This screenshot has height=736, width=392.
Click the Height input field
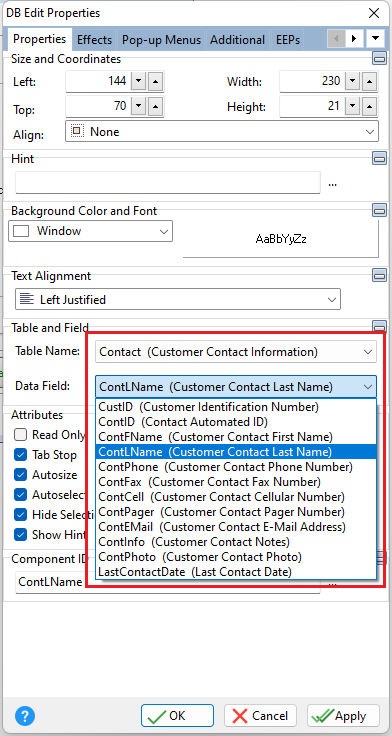[x=312, y=107]
